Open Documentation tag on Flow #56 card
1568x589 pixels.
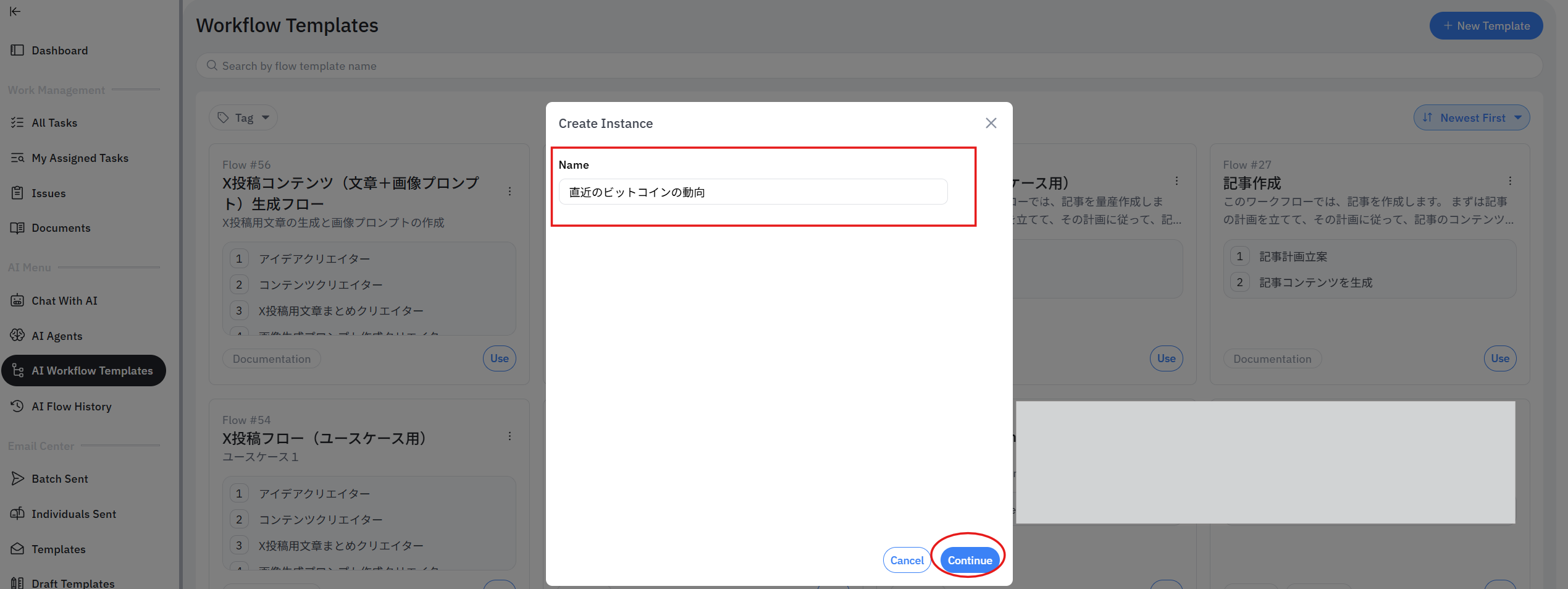[272, 359]
